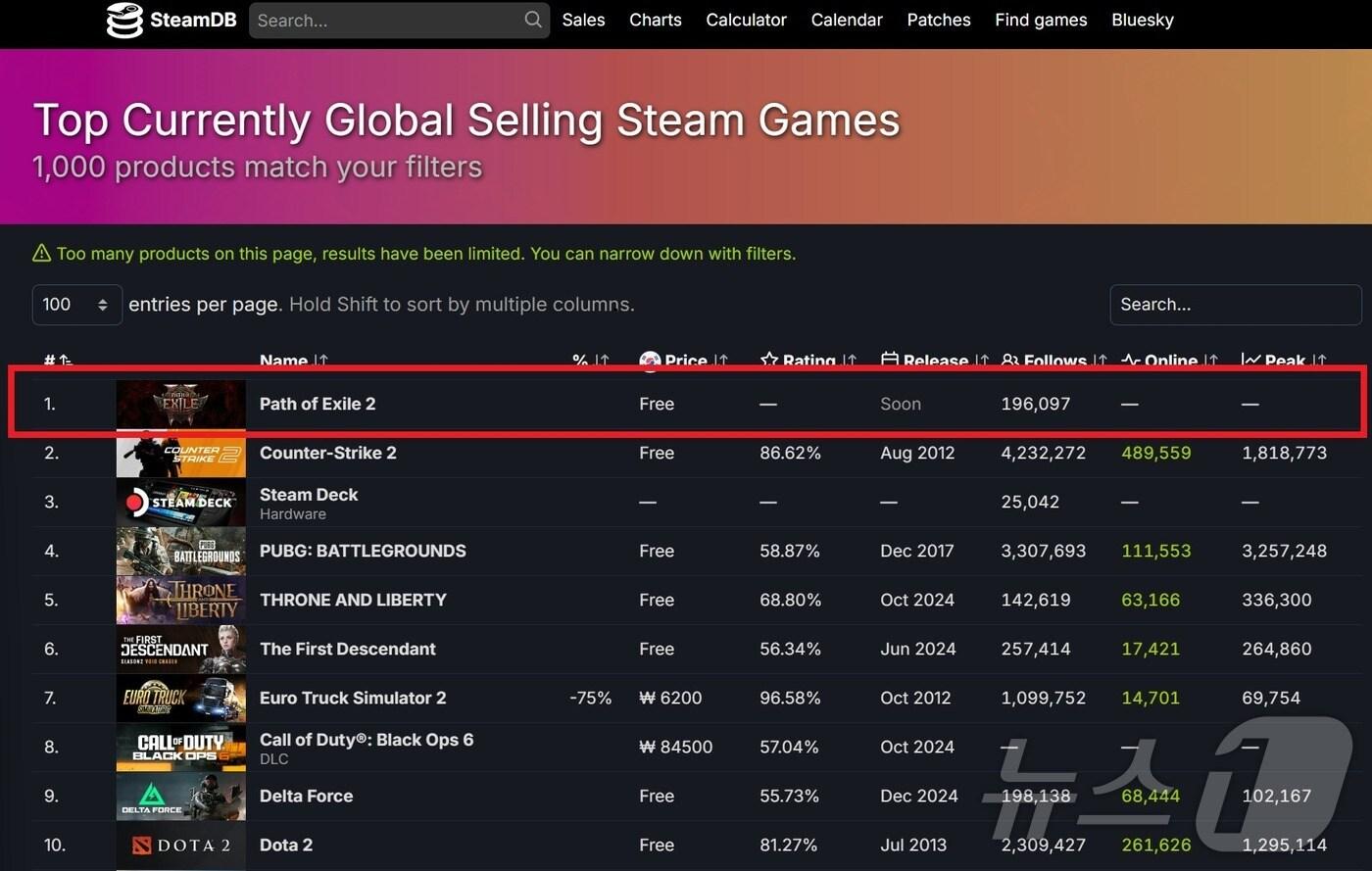Open PUBG: BATTLEGROUNDS game link
Viewport: 1372px width, 871px height.
(363, 551)
